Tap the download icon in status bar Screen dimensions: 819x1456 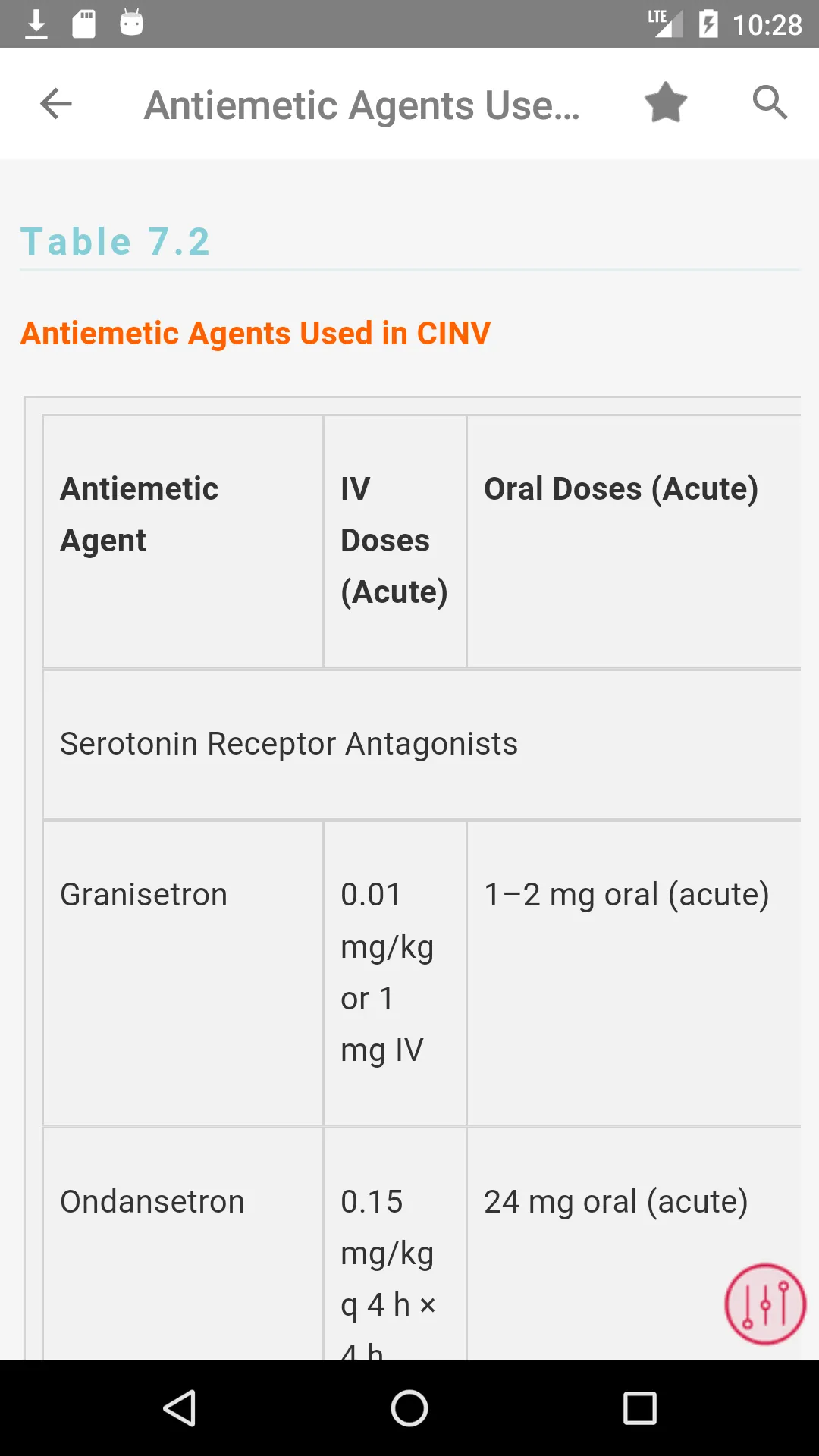point(36,24)
